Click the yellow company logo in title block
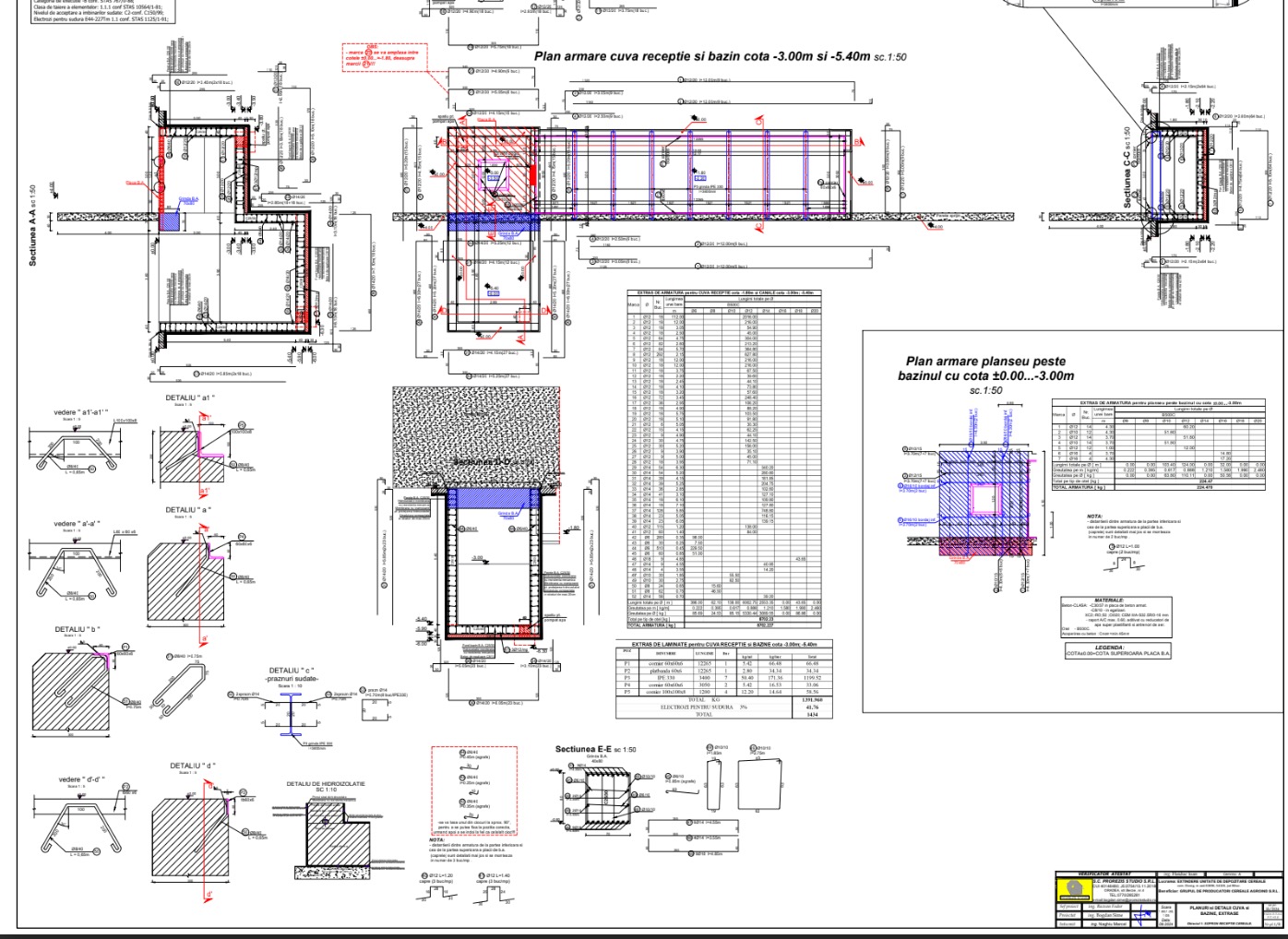1288x939 pixels. click(x=1074, y=890)
